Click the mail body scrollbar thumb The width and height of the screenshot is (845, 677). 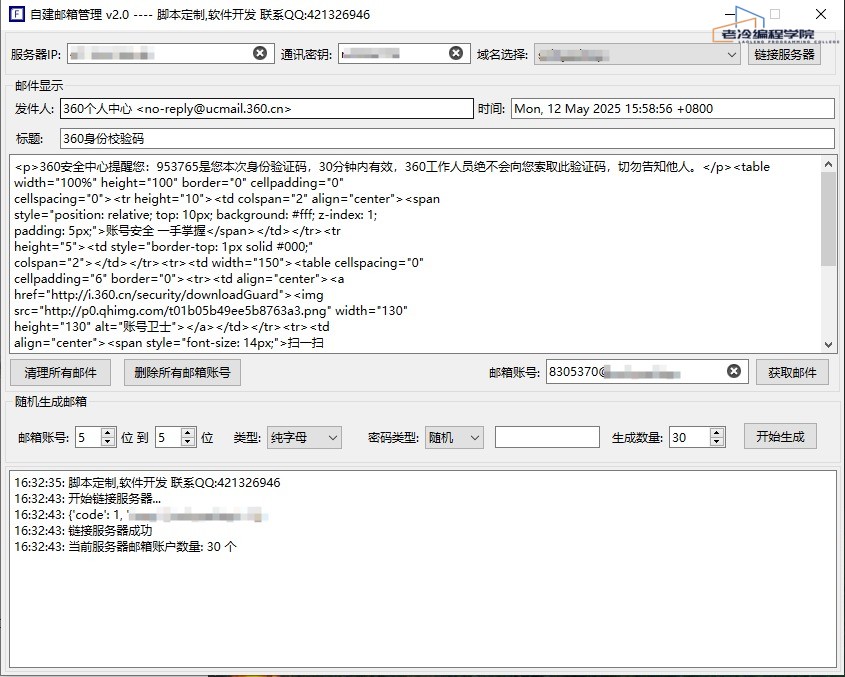(828, 219)
